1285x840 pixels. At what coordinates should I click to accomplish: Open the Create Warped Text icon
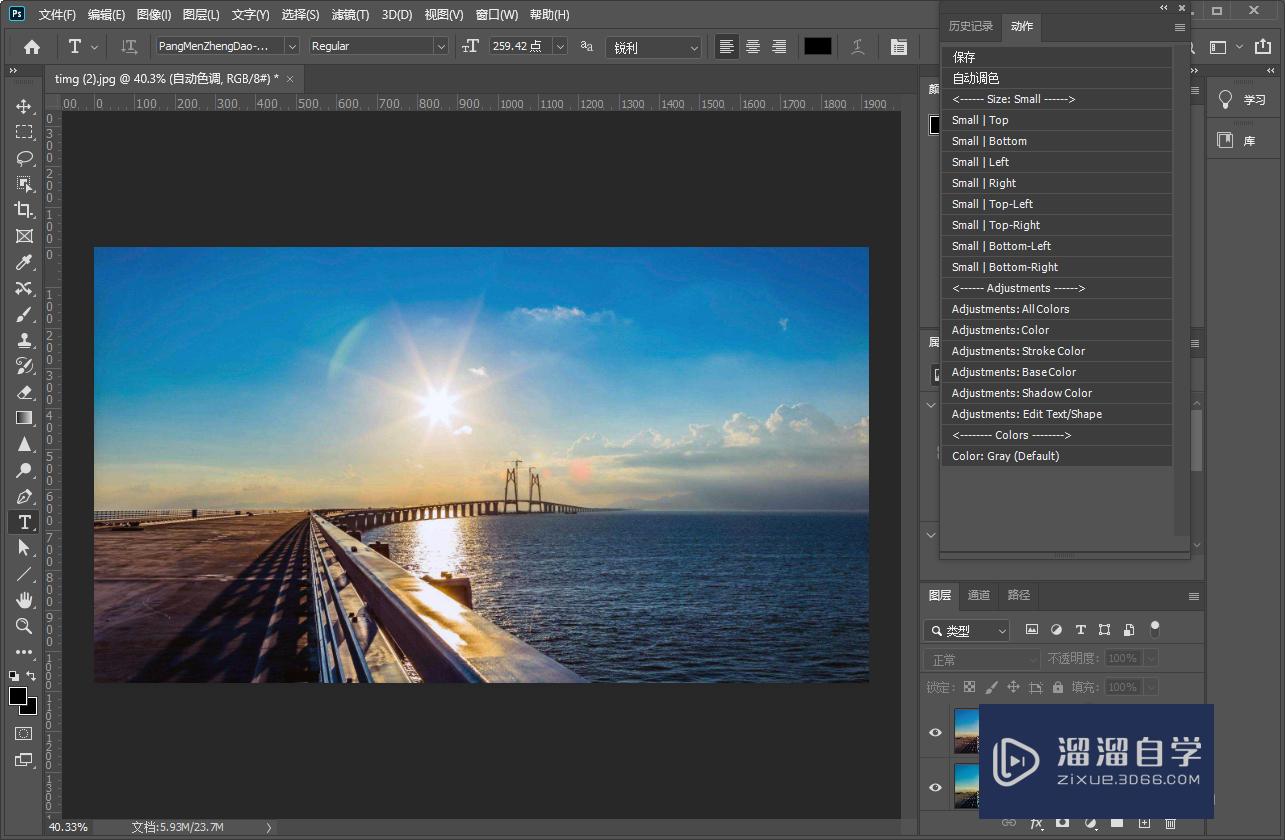[x=858, y=46]
